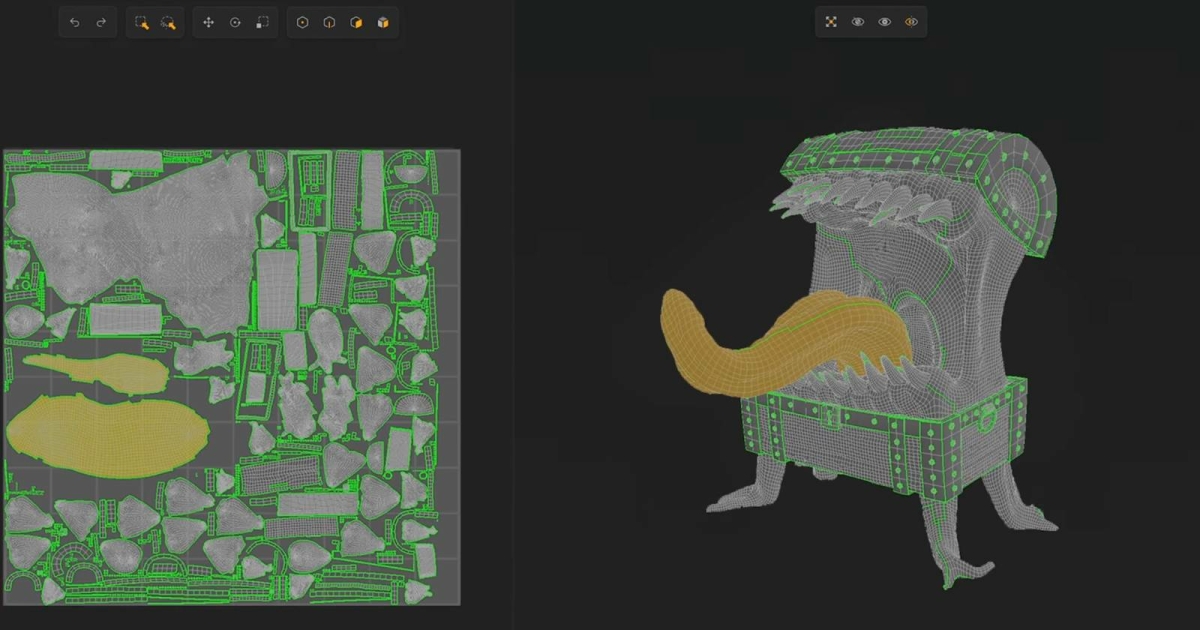The height and width of the screenshot is (630, 1200).
Task: Hide selection with the crossed-out eye icon
Action: point(858,22)
